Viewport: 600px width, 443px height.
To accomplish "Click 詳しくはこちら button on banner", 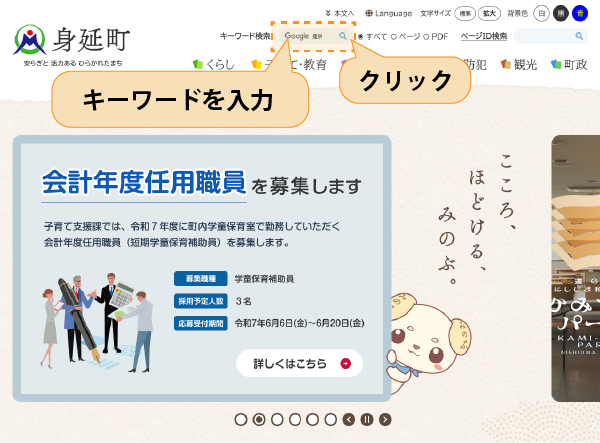I will point(299,363).
